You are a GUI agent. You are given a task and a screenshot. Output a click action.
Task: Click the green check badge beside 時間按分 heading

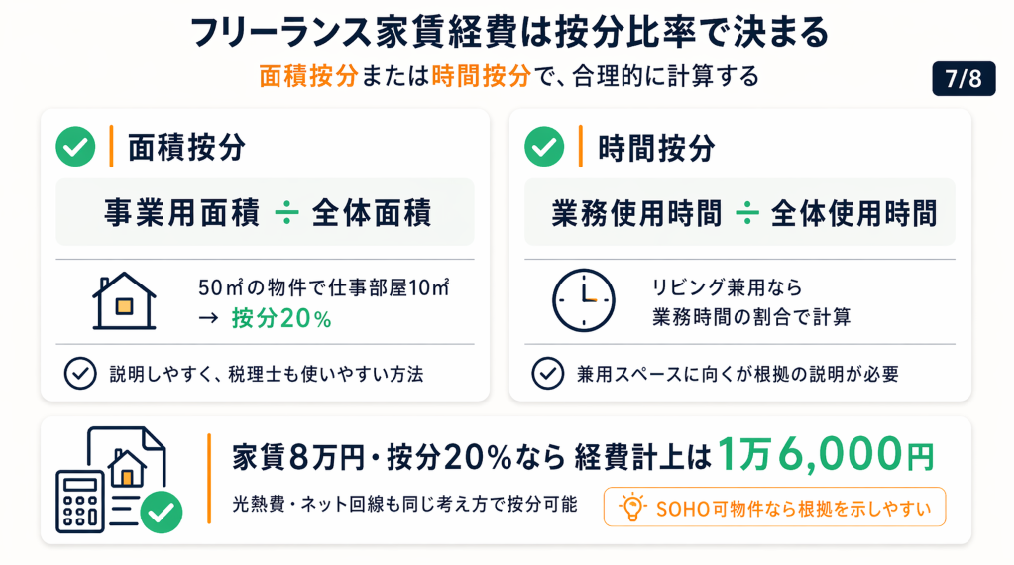coord(544,148)
